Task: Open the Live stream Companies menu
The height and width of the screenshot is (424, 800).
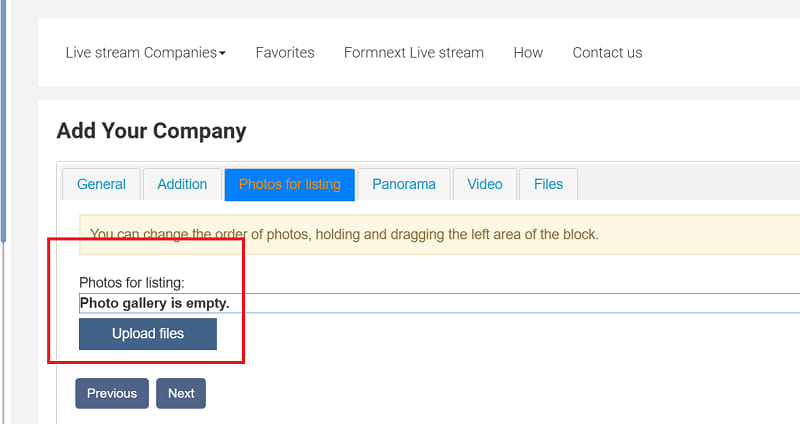Action: click(x=145, y=53)
